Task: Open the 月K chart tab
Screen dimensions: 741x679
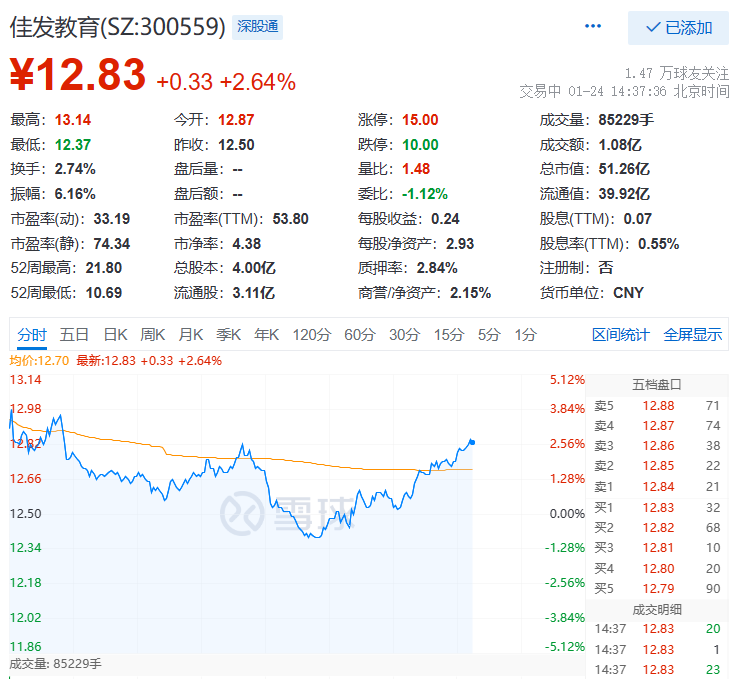Action: coord(190,335)
